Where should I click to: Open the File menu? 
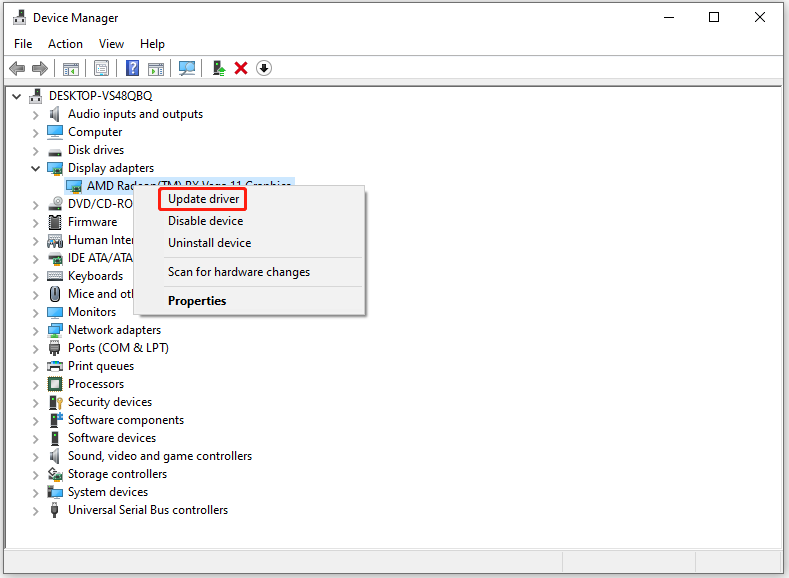point(23,44)
